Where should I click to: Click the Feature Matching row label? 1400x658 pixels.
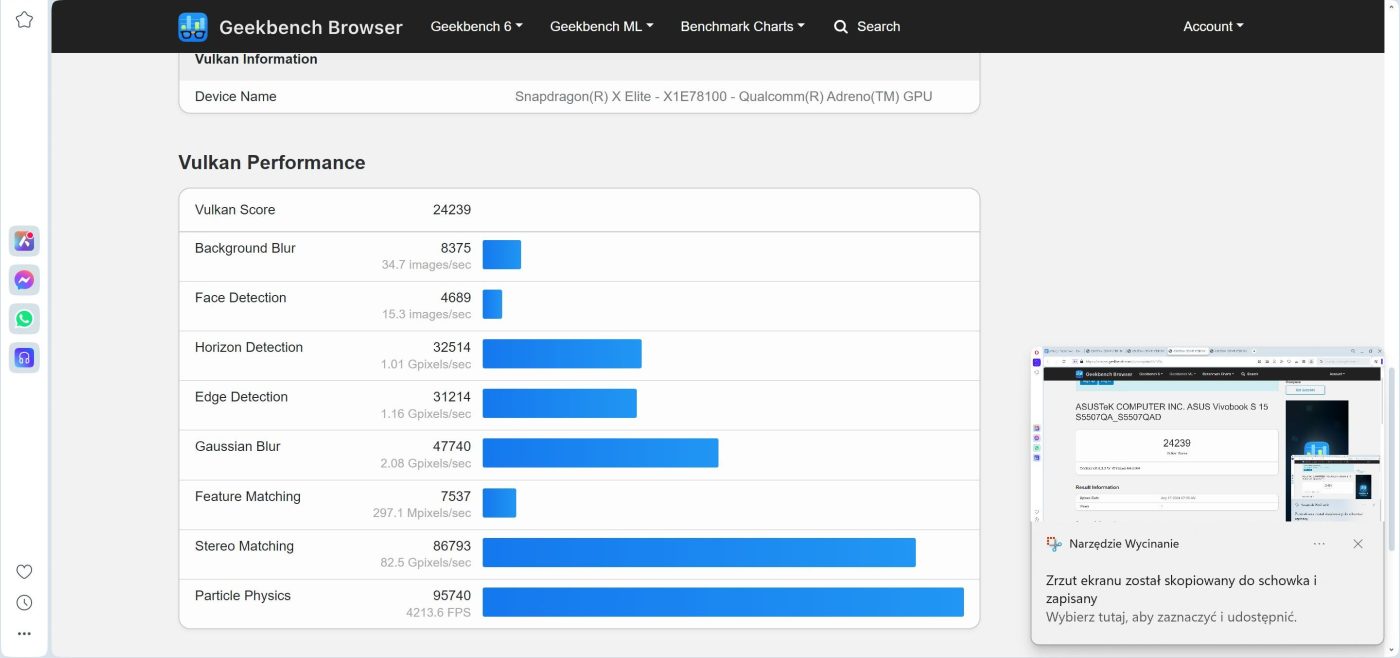pyautogui.click(x=248, y=496)
